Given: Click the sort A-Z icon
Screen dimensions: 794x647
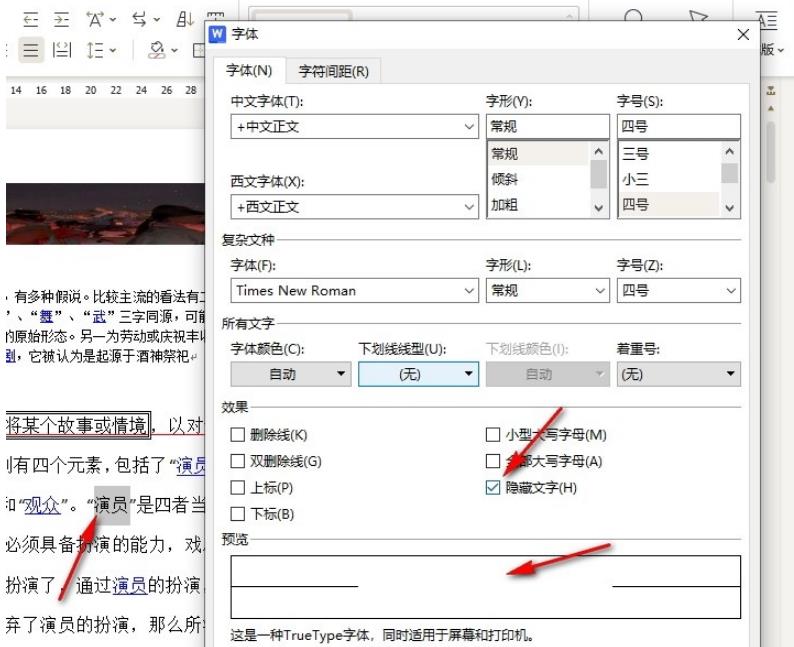Looking at the screenshot, I should click(185, 20).
